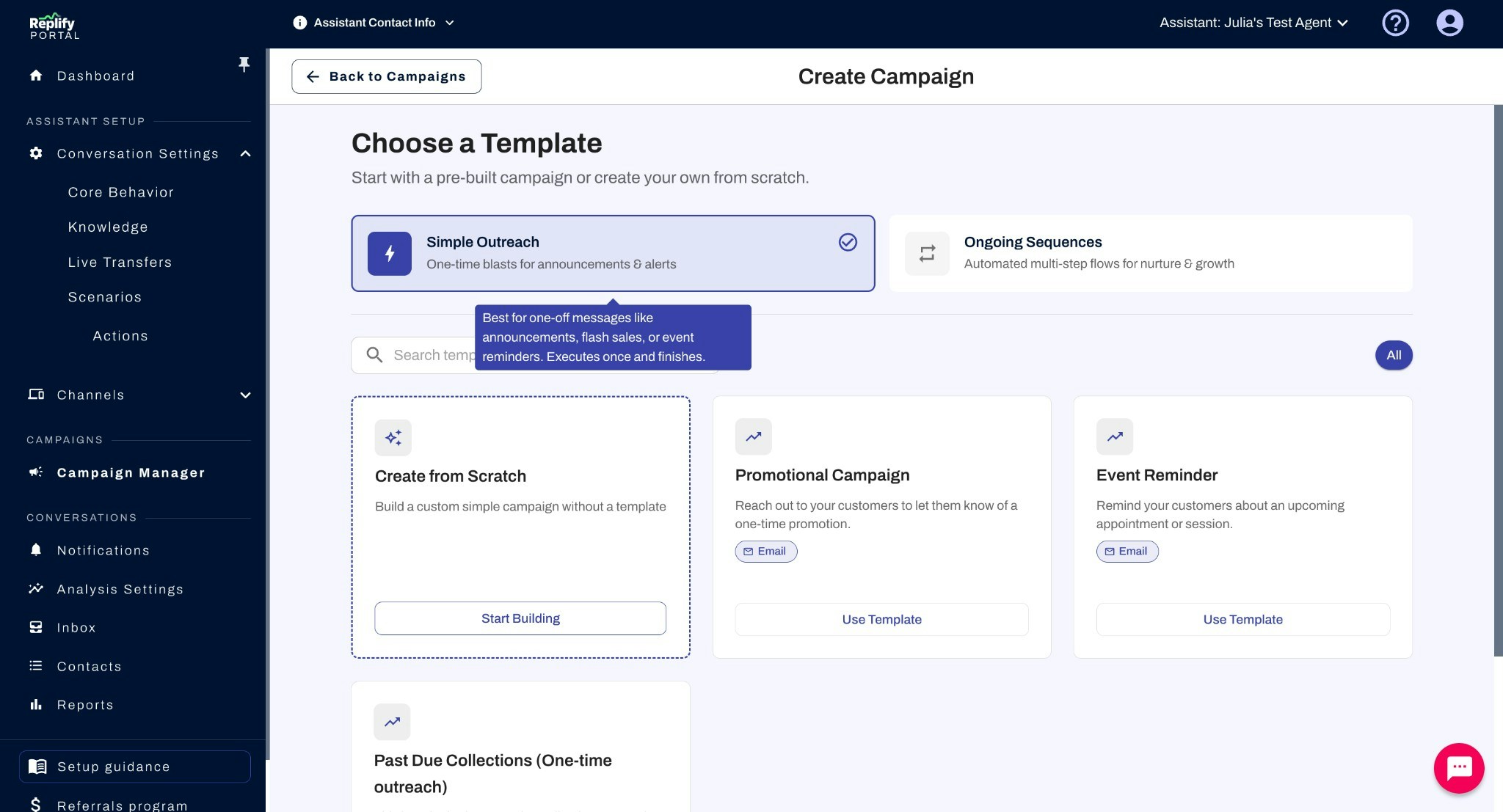Click the Conversation Settings gear icon
Image resolution: width=1503 pixels, height=812 pixels.
coord(35,153)
